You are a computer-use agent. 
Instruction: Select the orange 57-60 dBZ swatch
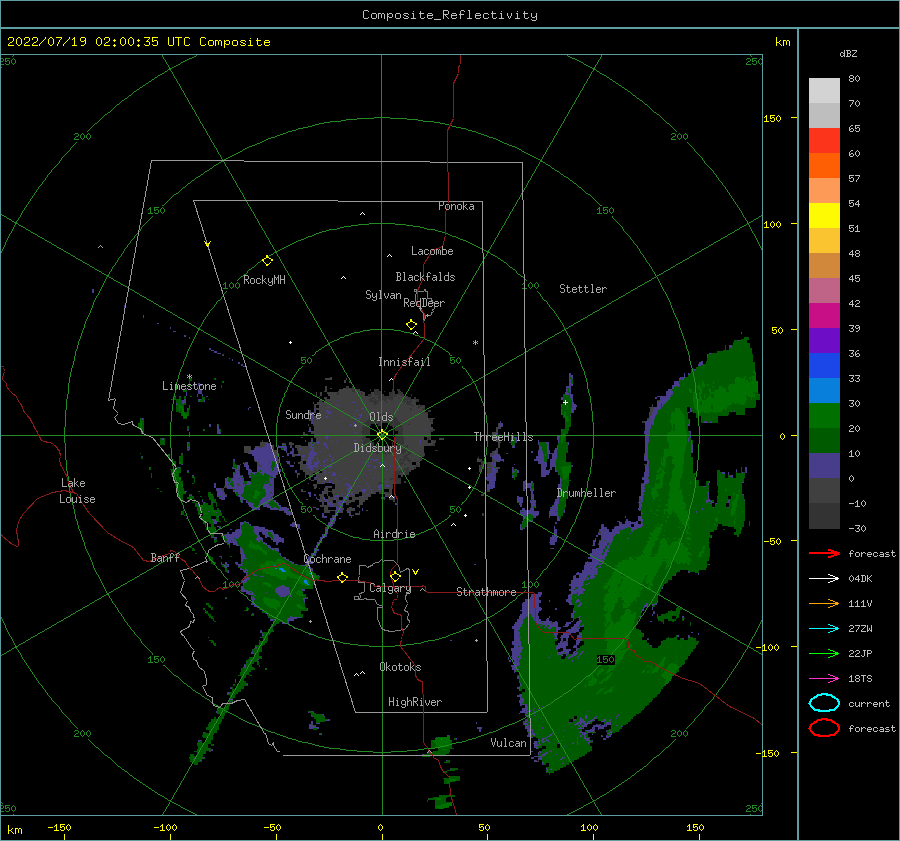[x=824, y=165]
